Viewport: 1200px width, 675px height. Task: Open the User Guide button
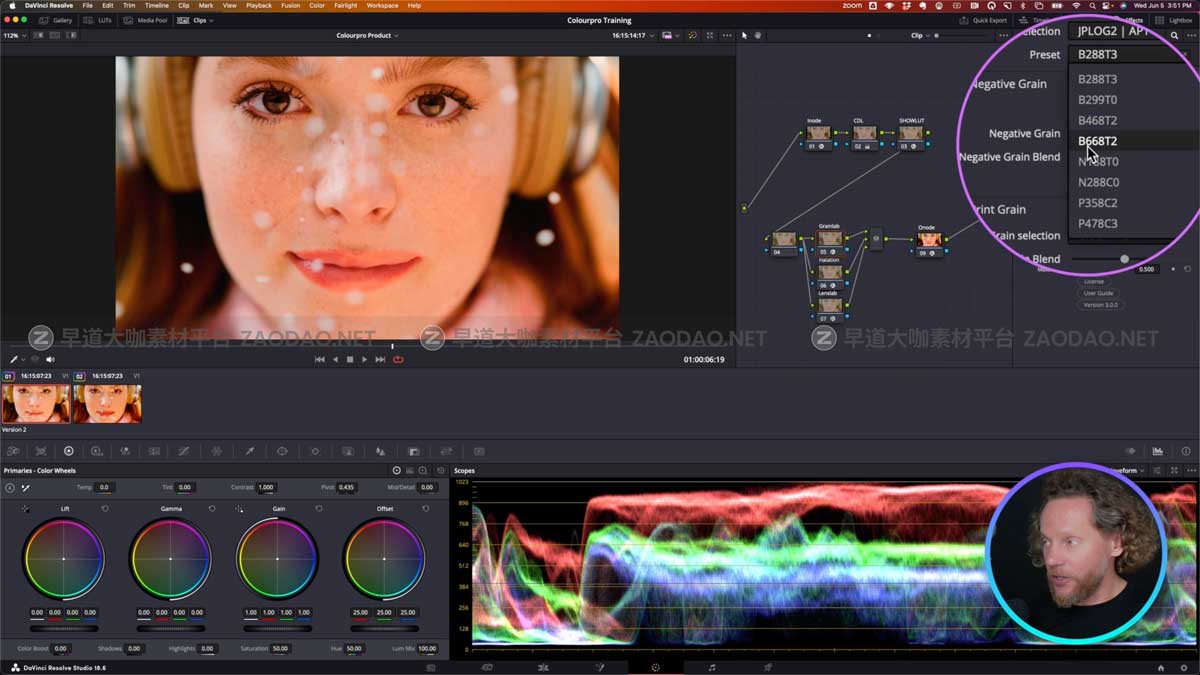point(1098,293)
